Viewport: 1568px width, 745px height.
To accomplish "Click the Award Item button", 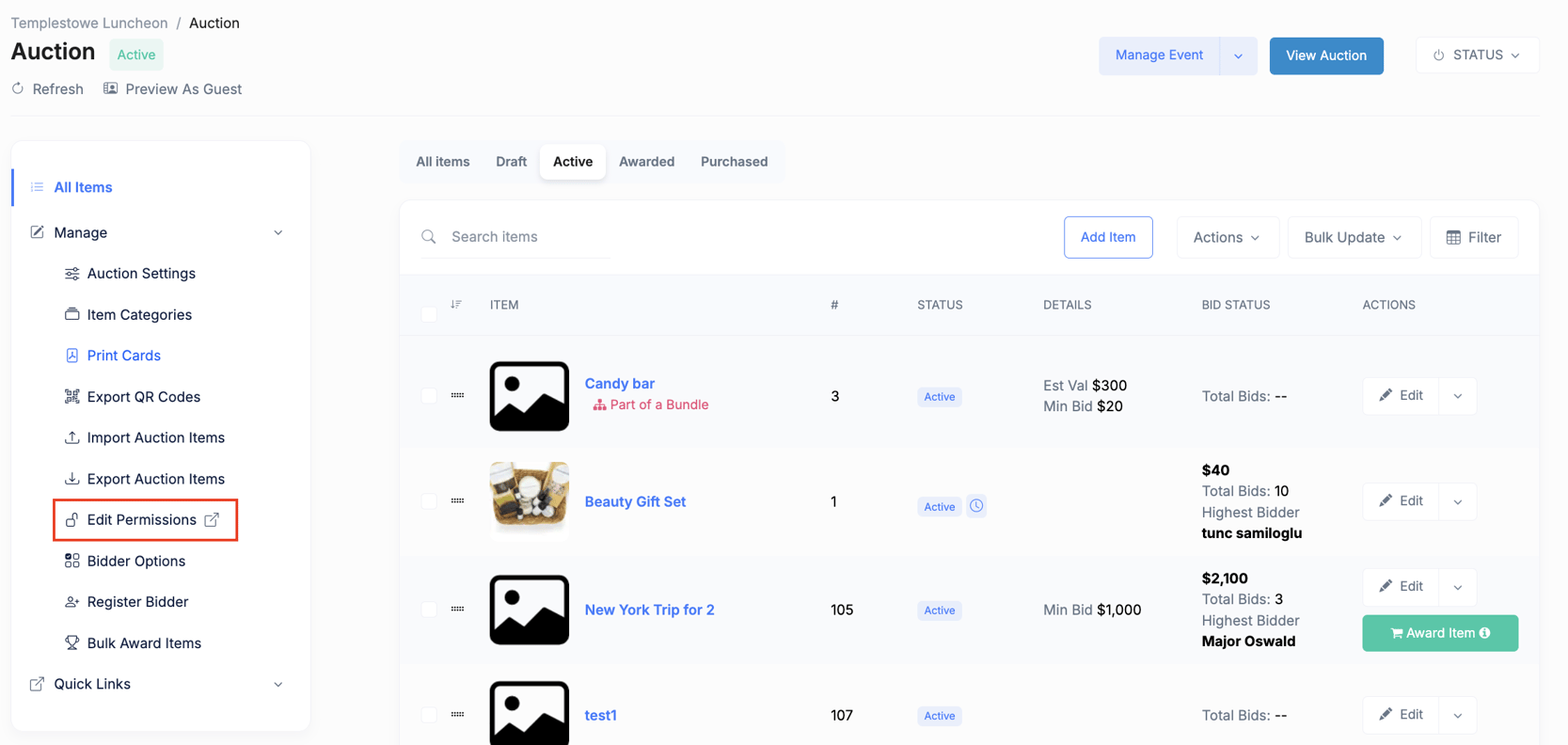I will click(x=1440, y=633).
